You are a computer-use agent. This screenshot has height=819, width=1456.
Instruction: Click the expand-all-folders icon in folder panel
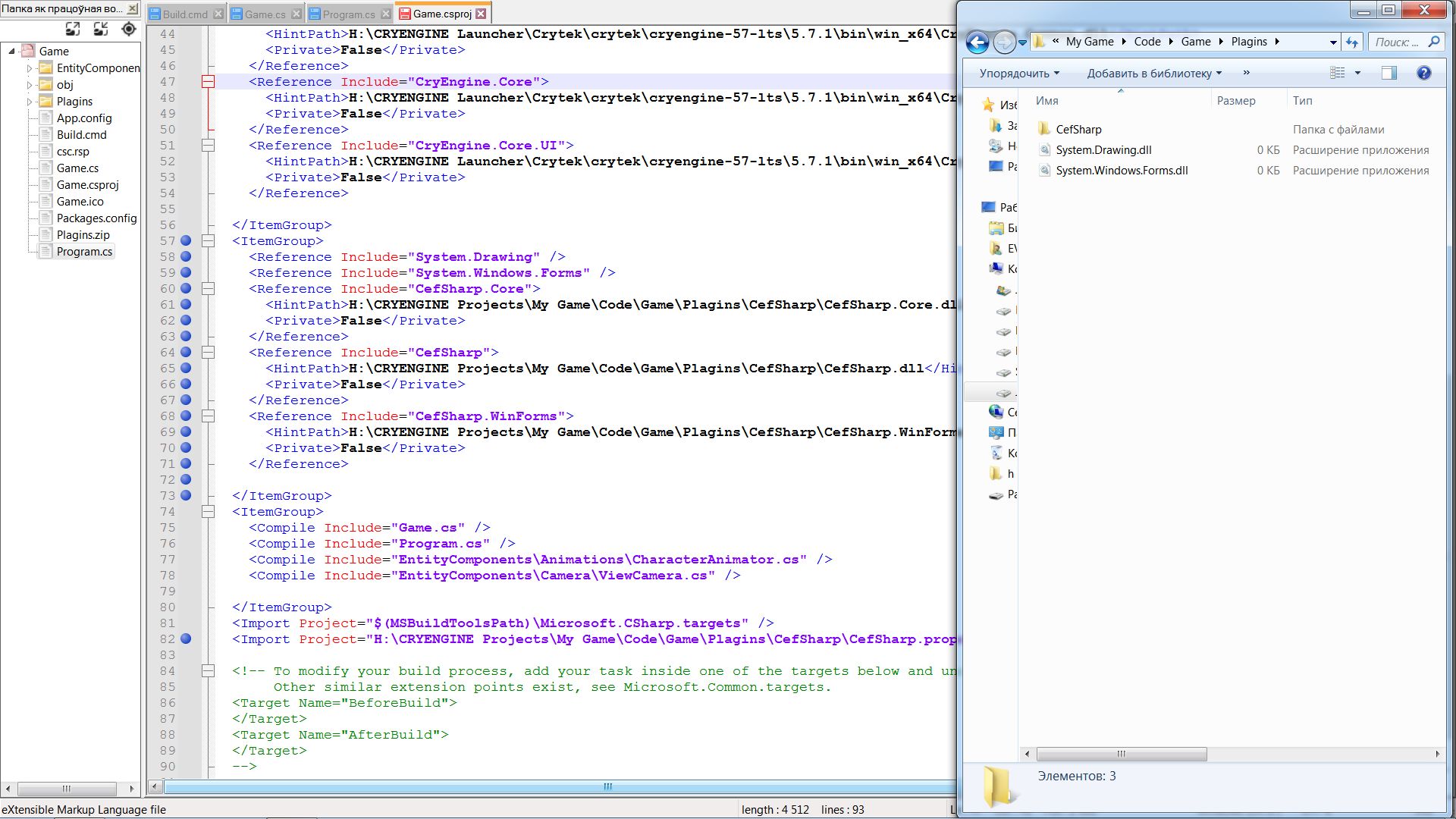[73, 29]
